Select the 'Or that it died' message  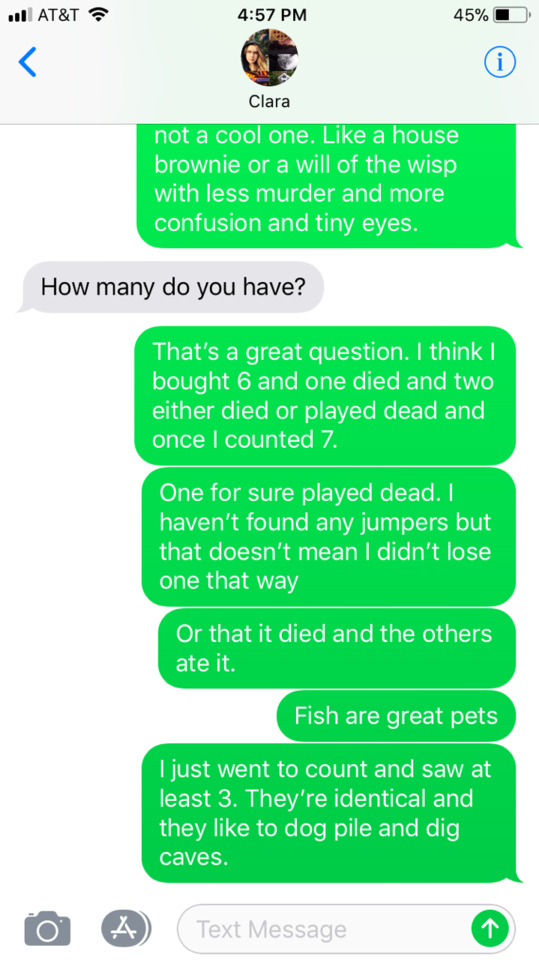[336, 648]
